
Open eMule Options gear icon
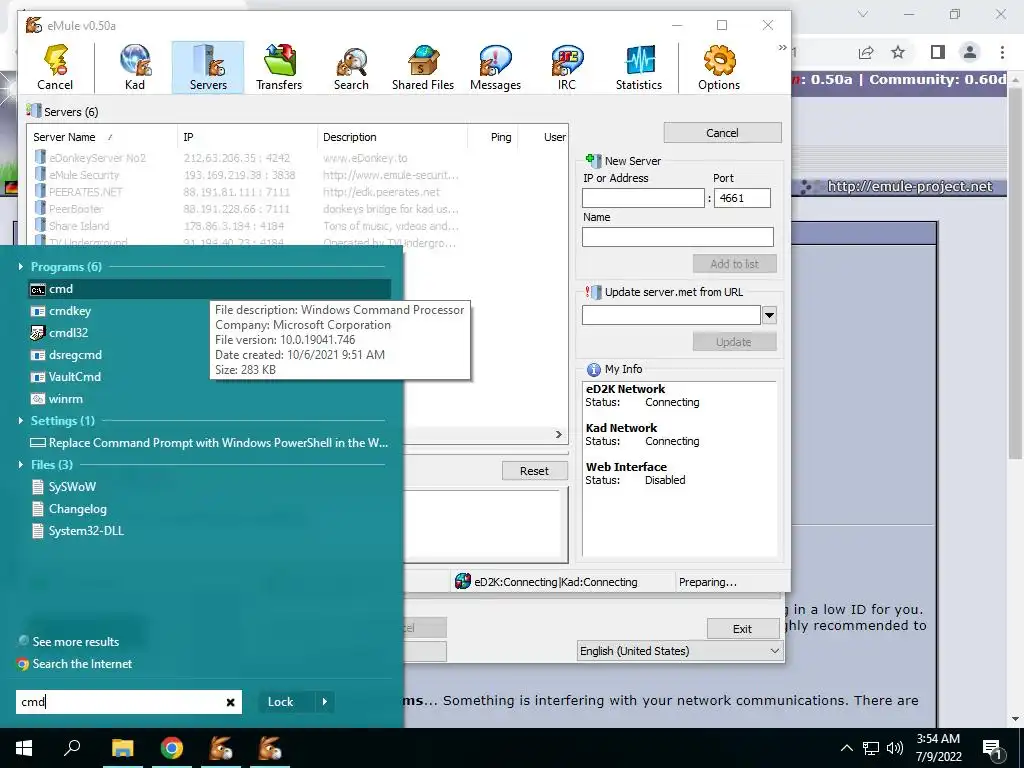tap(719, 67)
